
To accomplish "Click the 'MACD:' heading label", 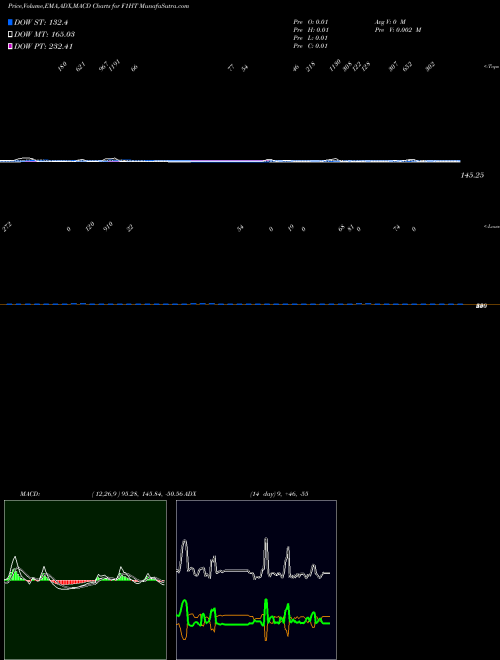I will coord(30,494).
